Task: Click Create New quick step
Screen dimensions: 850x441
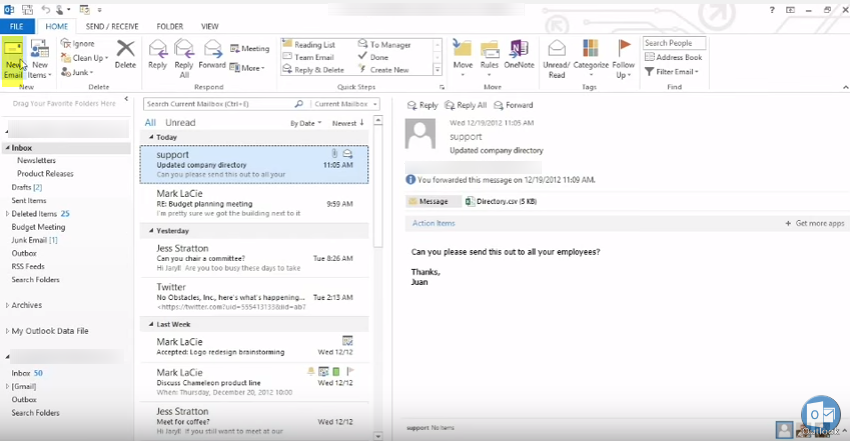Action: (383, 69)
